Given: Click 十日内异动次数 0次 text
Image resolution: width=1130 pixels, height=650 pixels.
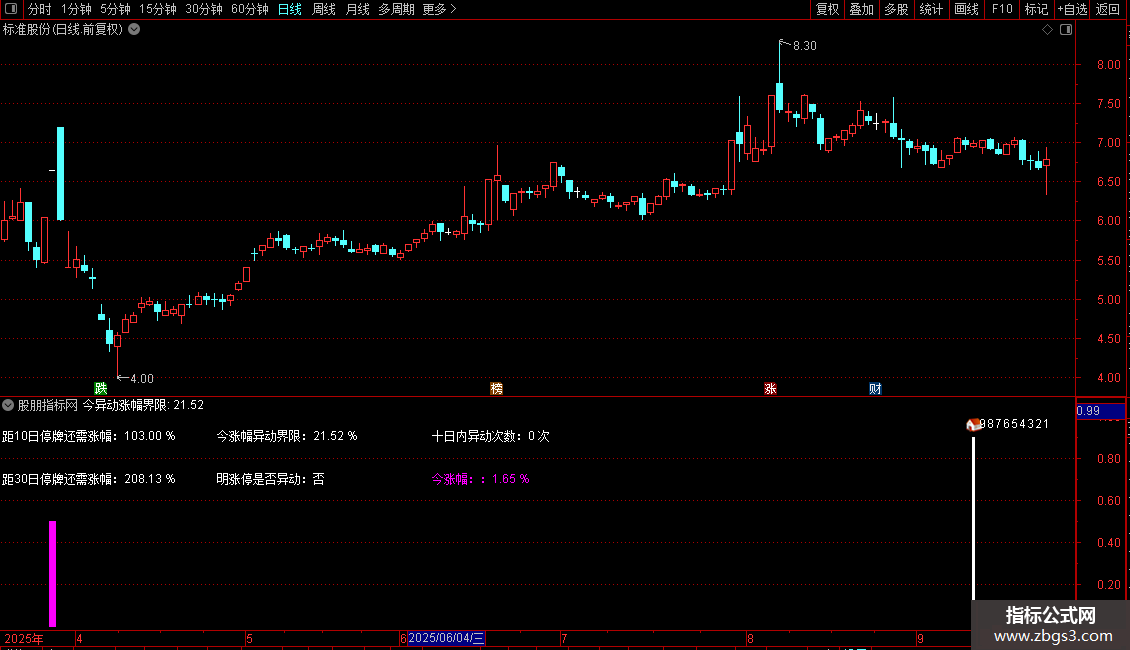Looking at the screenshot, I should click(490, 436).
